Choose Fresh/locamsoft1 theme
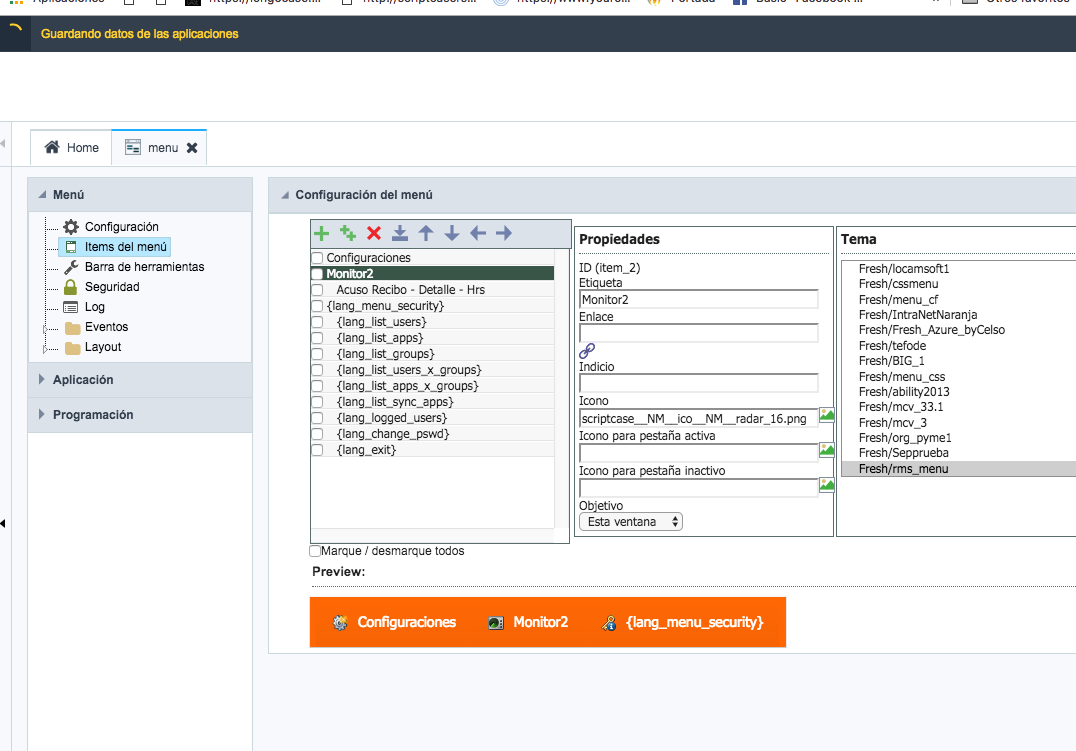1076x751 pixels. click(904, 269)
